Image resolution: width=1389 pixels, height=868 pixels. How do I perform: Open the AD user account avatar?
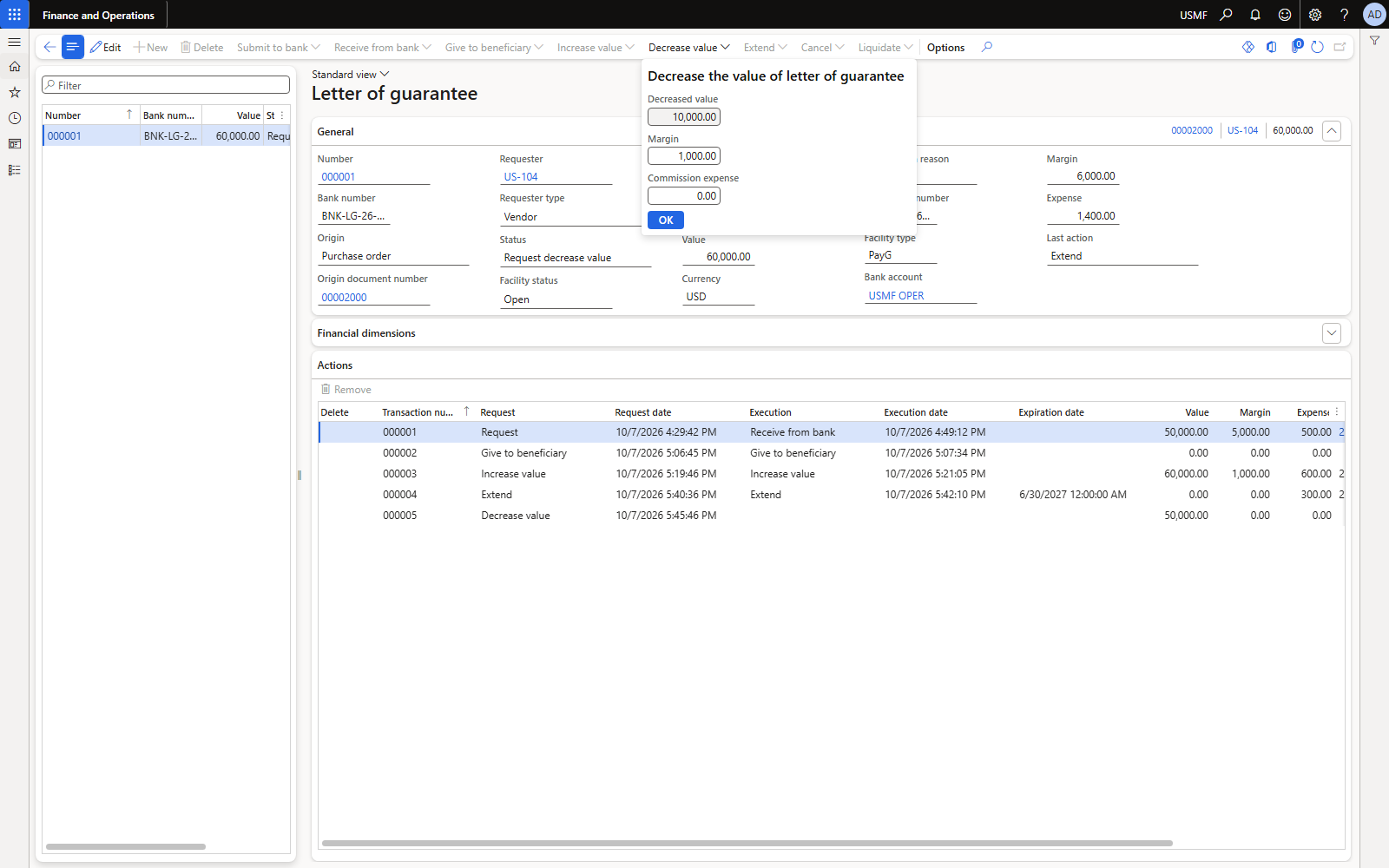(x=1374, y=15)
